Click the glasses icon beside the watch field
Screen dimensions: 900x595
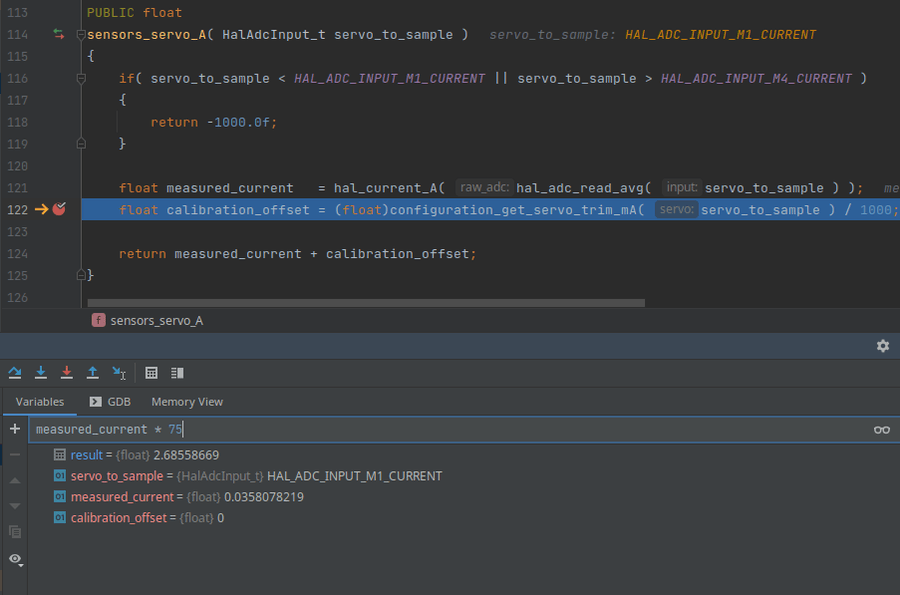[x=881, y=430]
